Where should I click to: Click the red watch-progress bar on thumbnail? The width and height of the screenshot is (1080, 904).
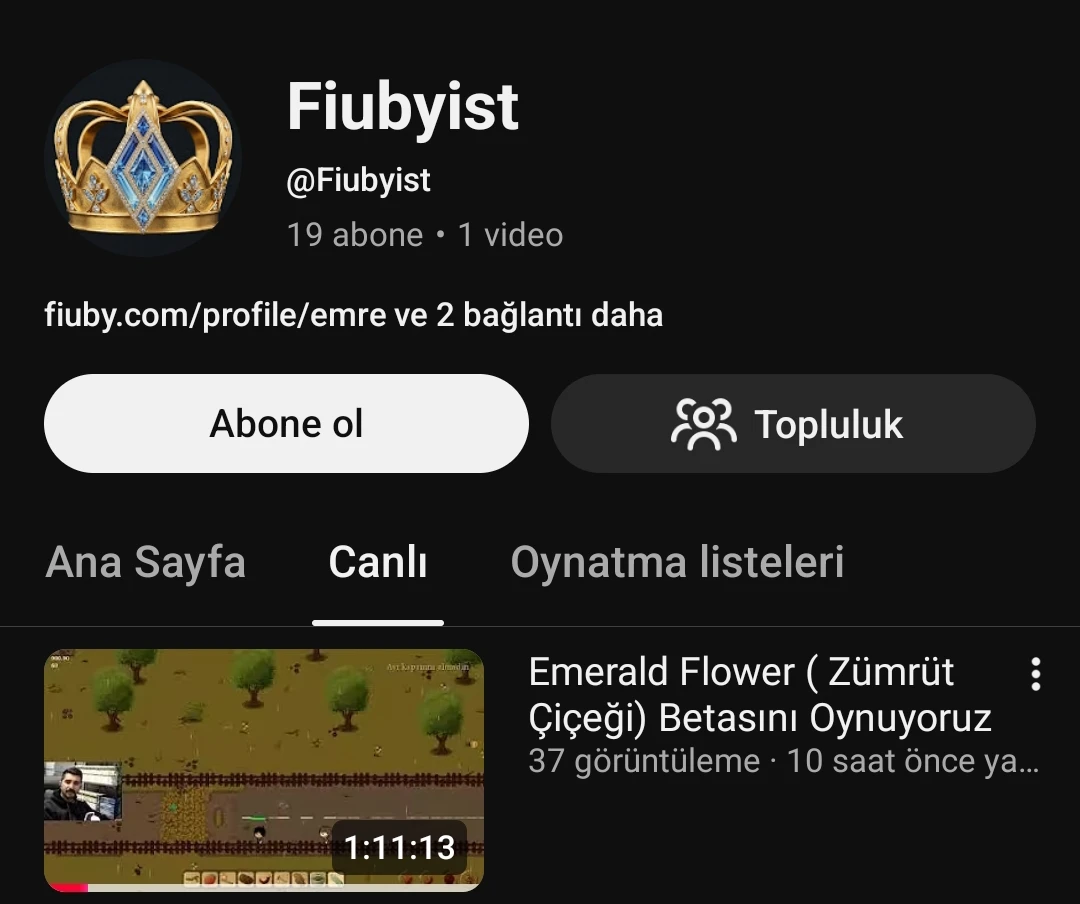(x=66, y=887)
